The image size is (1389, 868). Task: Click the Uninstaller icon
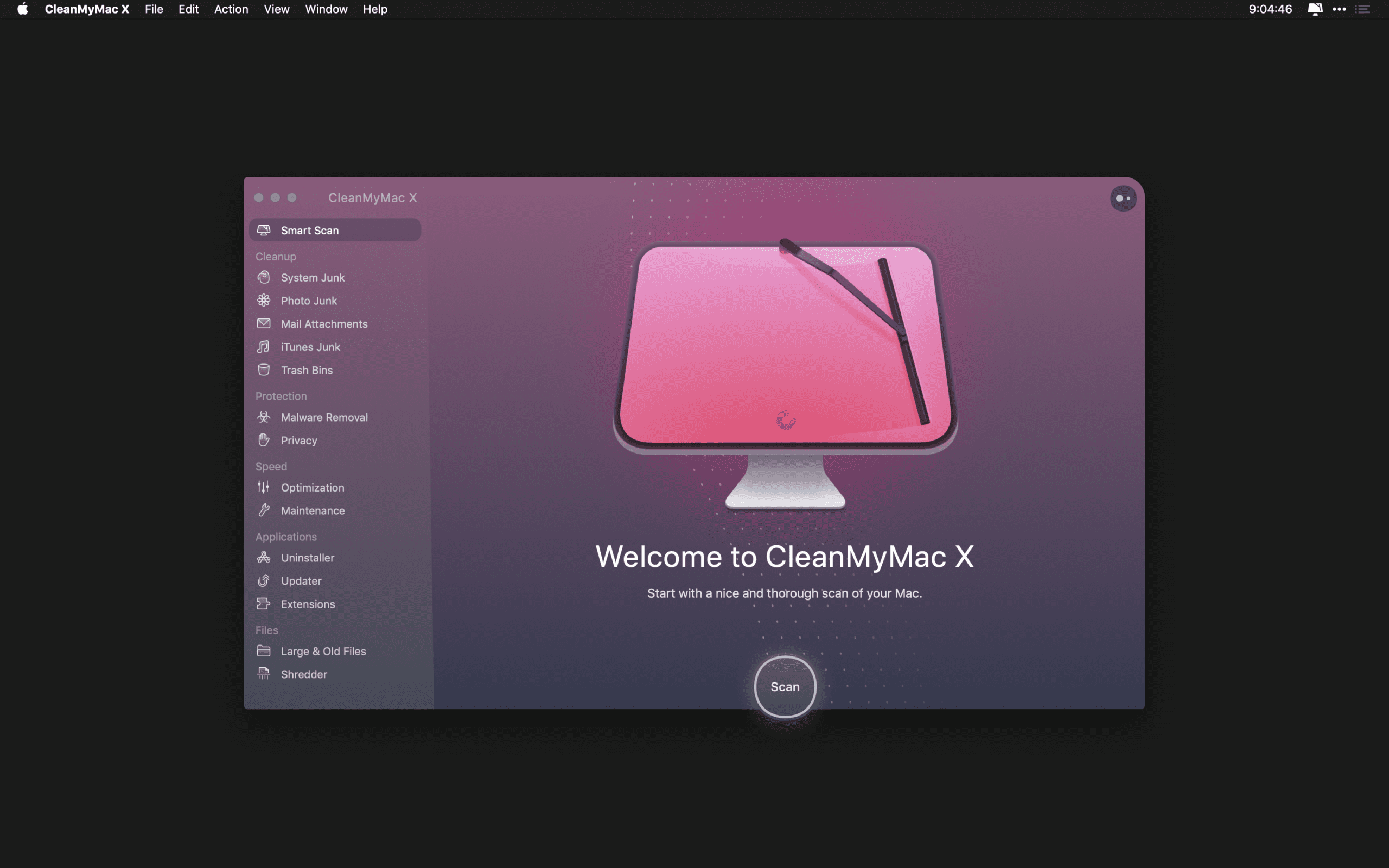click(x=264, y=558)
